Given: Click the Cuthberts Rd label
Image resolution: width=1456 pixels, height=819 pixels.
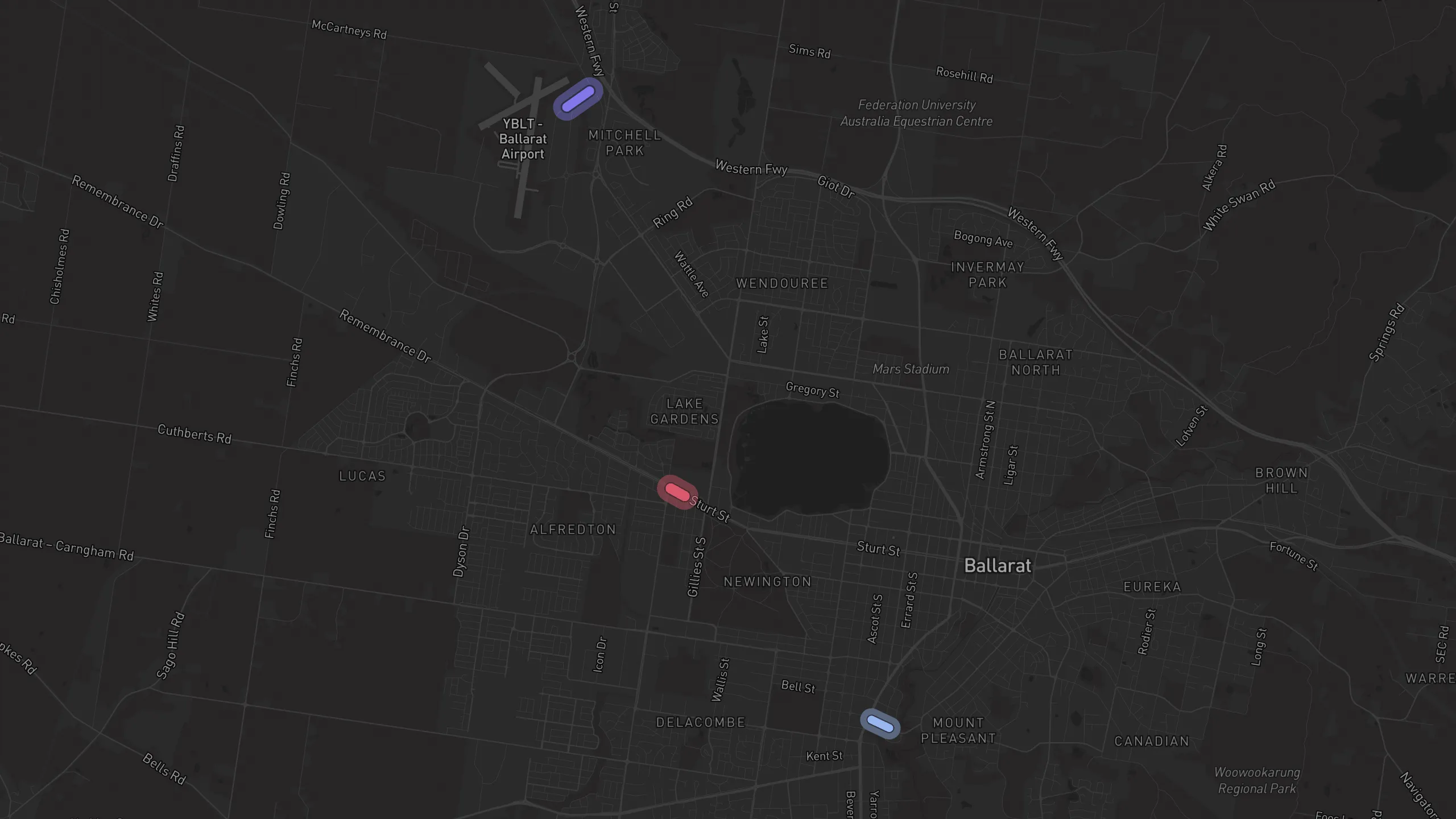Looking at the screenshot, I should [195, 434].
